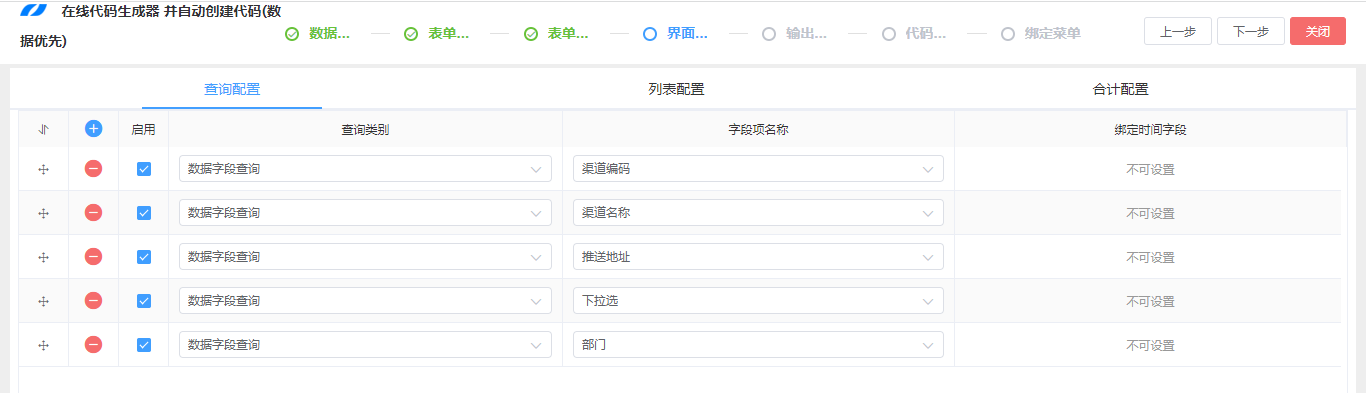
Task: Go to the 界面 step label
Action: click(x=688, y=34)
